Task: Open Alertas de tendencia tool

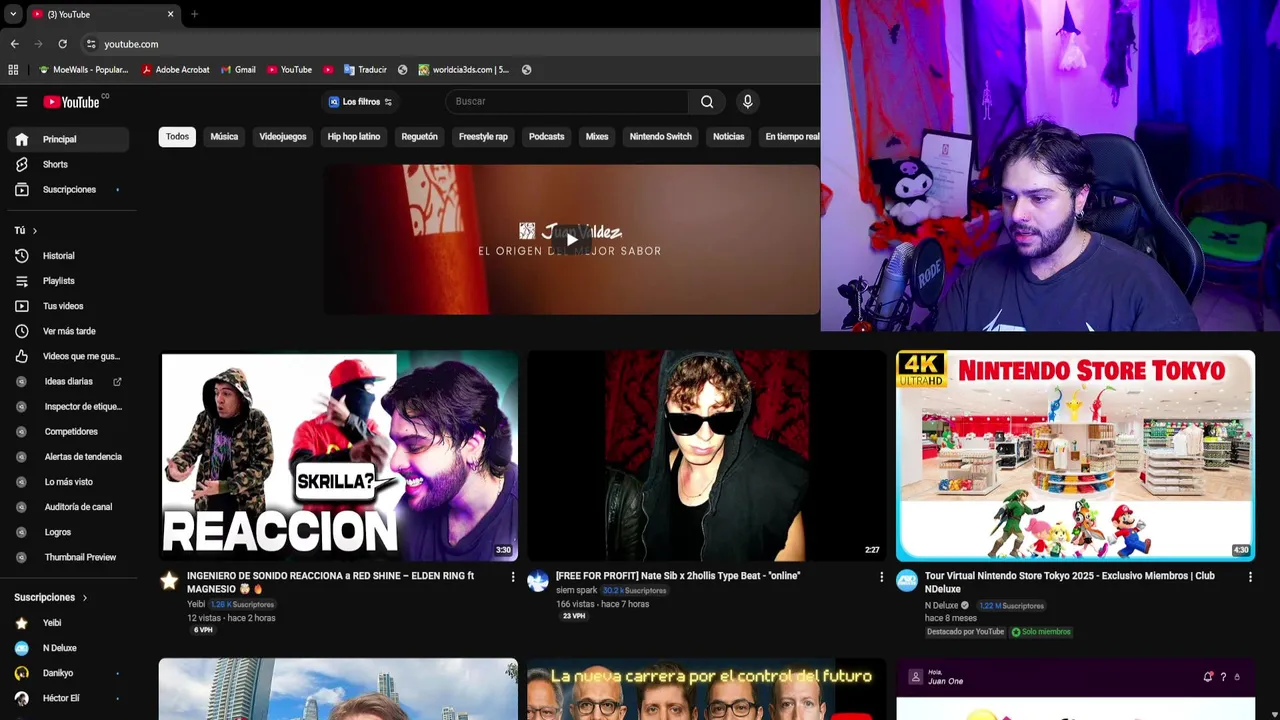Action: point(68,457)
